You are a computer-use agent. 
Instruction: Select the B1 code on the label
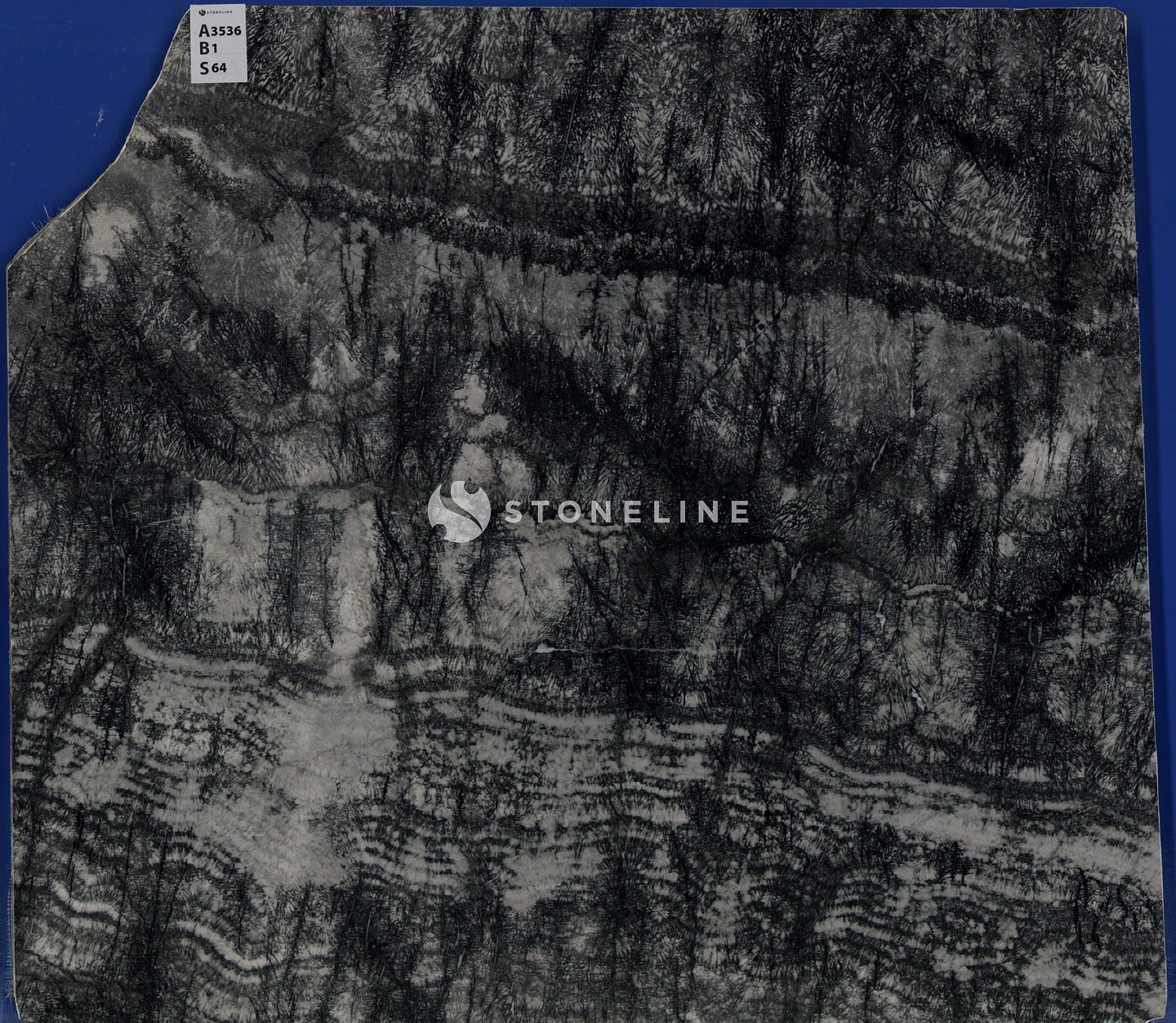click(x=211, y=49)
